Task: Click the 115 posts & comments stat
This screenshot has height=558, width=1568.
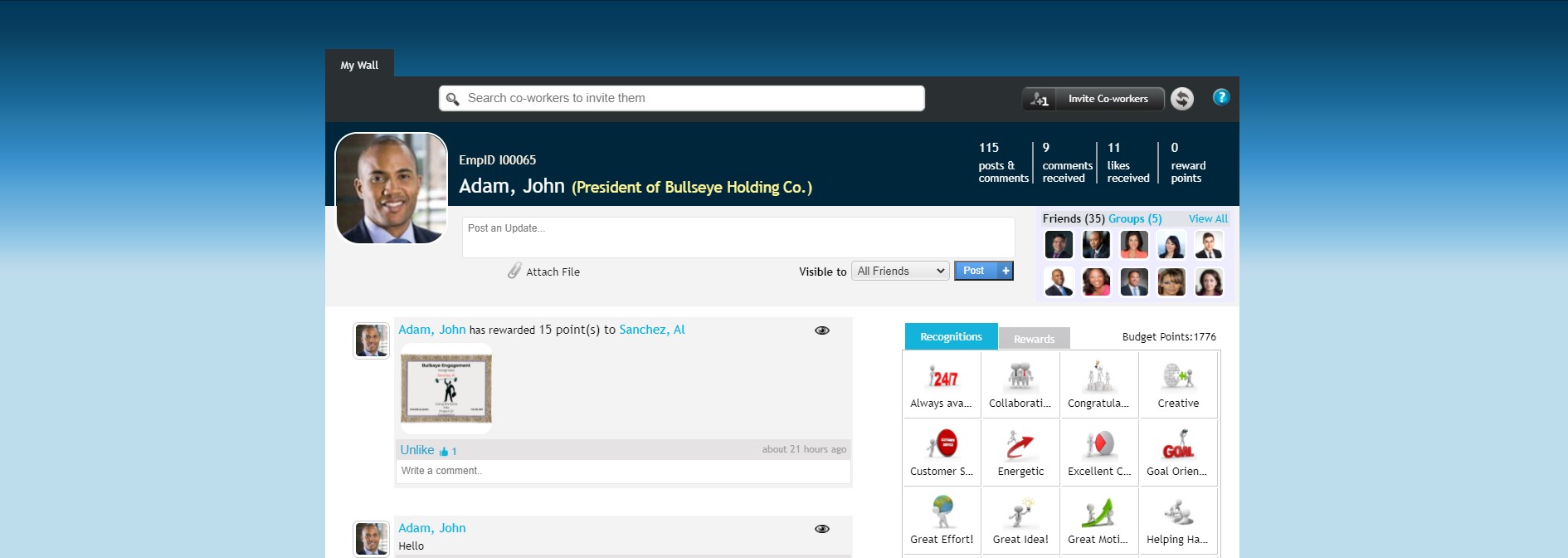Action: [1003, 163]
